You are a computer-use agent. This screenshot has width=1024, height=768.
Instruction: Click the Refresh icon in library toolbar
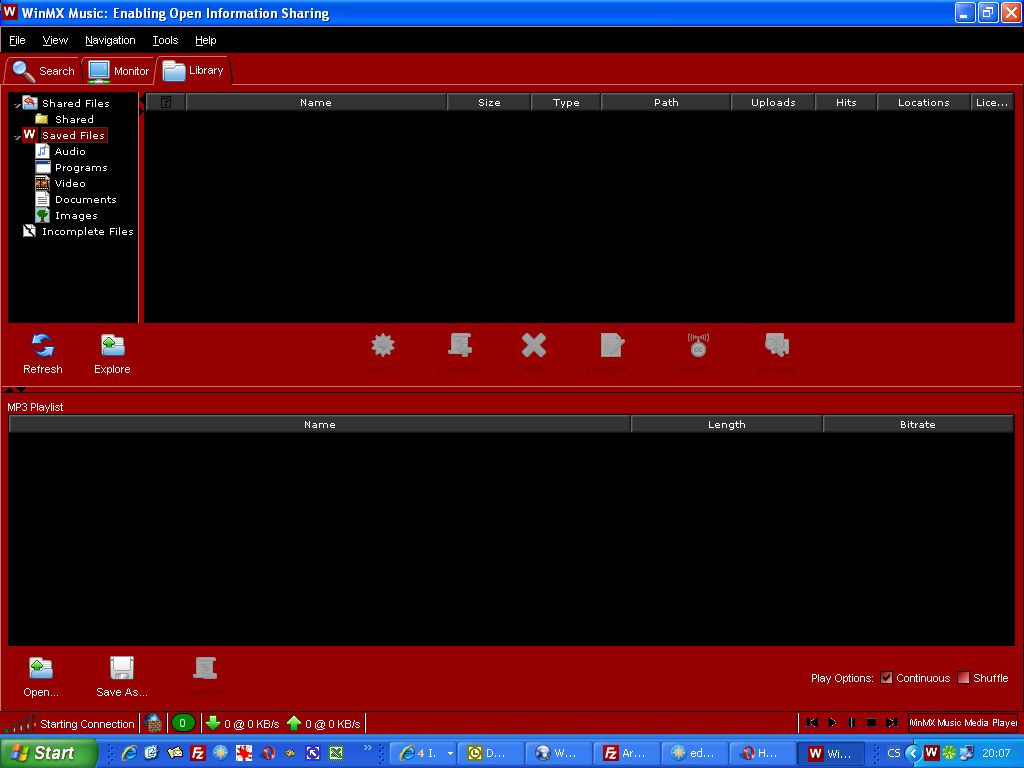42,345
